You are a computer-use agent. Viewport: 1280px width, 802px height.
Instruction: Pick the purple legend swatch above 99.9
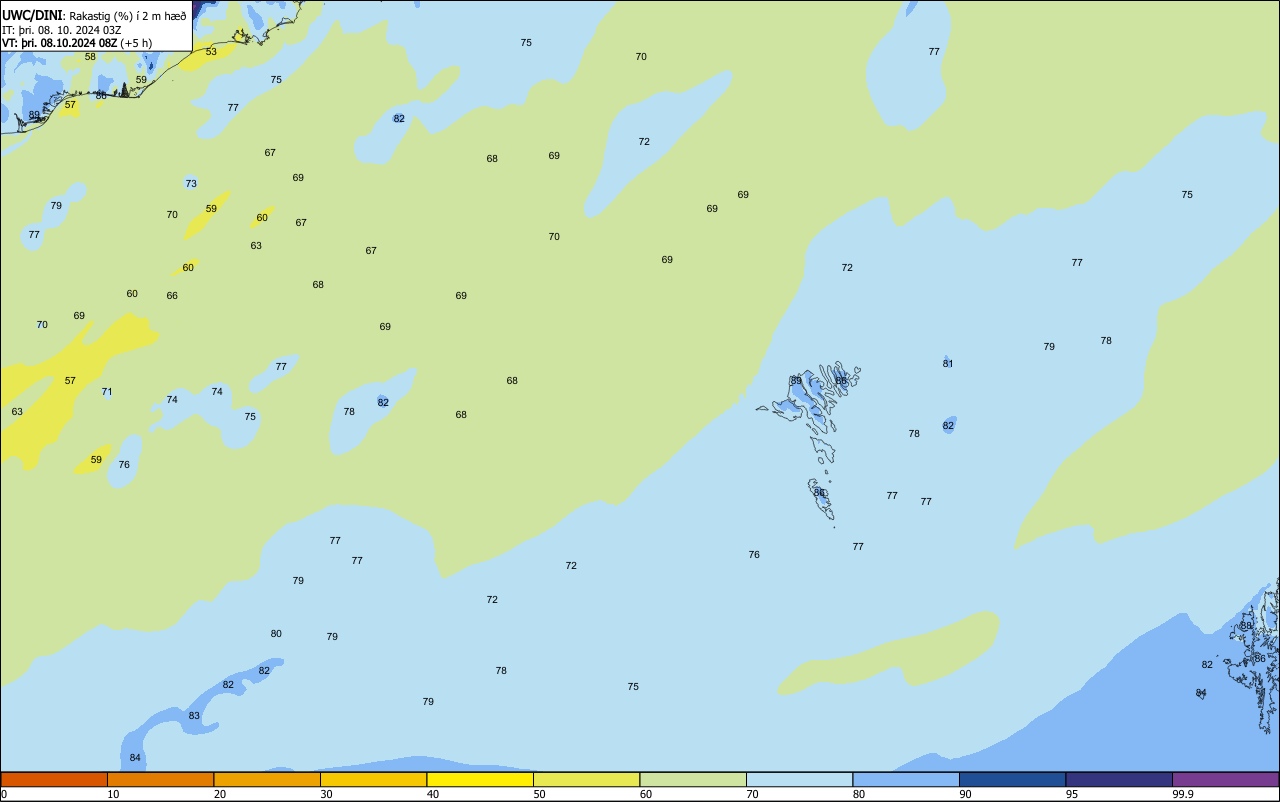(x=1225, y=779)
